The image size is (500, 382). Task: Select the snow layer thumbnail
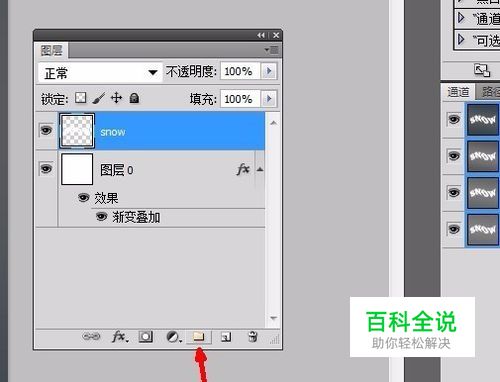tap(77, 131)
